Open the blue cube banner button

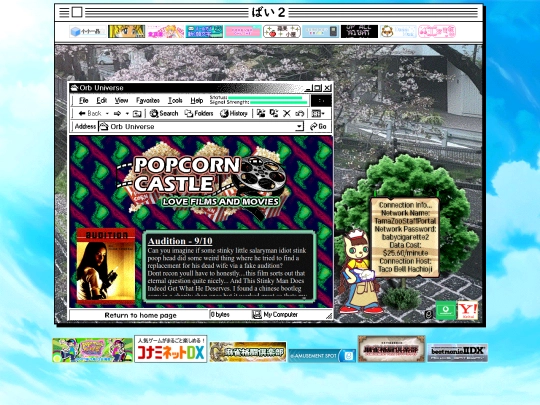click(x=87, y=31)
